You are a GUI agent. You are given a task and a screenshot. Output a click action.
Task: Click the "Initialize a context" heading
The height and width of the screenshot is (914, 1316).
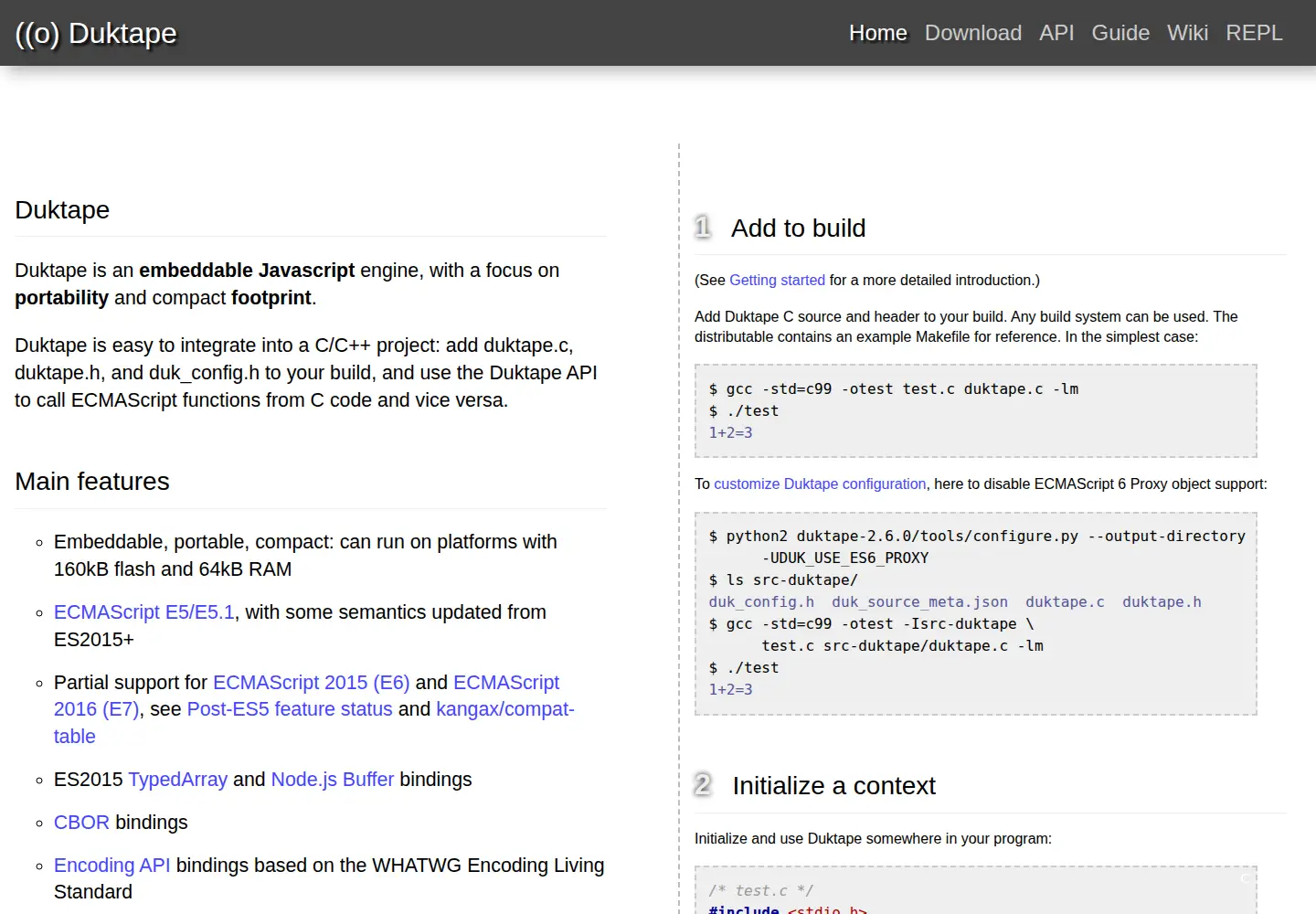834,786
